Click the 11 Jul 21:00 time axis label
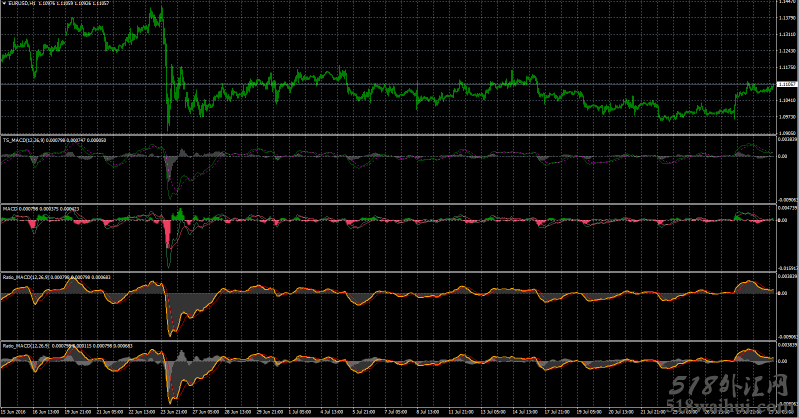 click(x=461, y=411)
